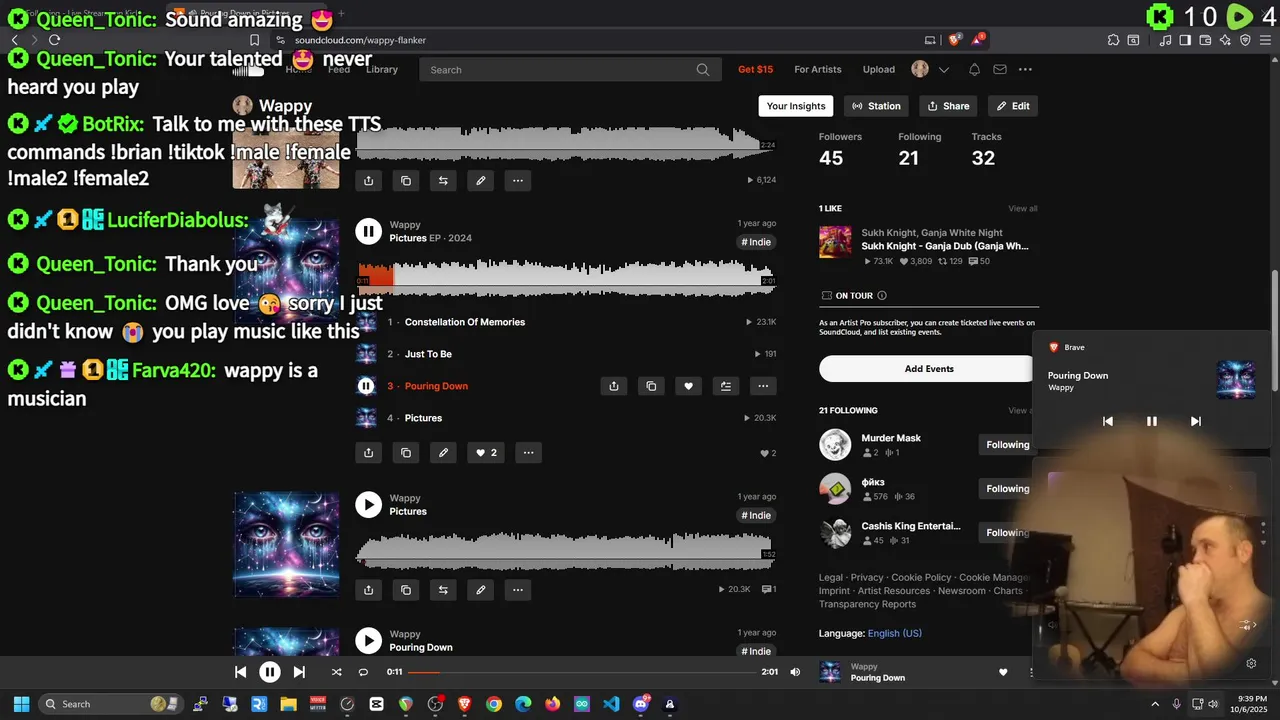View all likes link
The width and height of the screenshot is (1280, 720).
(1023, 209)
